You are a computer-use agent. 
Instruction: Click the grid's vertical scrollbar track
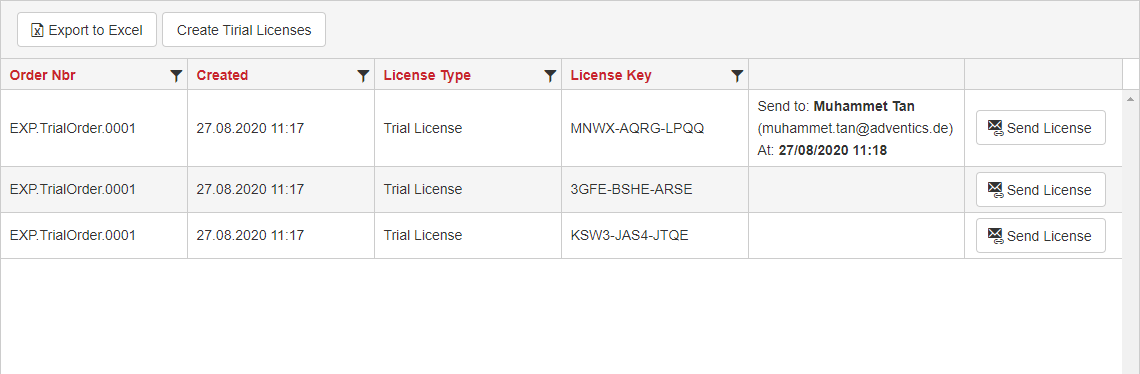tap(1131, 240)
